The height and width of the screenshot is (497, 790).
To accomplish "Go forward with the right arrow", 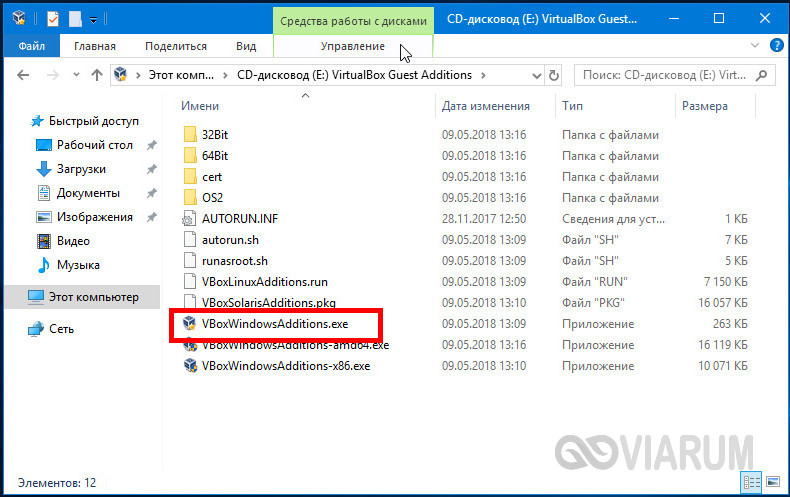I will coord(52,75).
